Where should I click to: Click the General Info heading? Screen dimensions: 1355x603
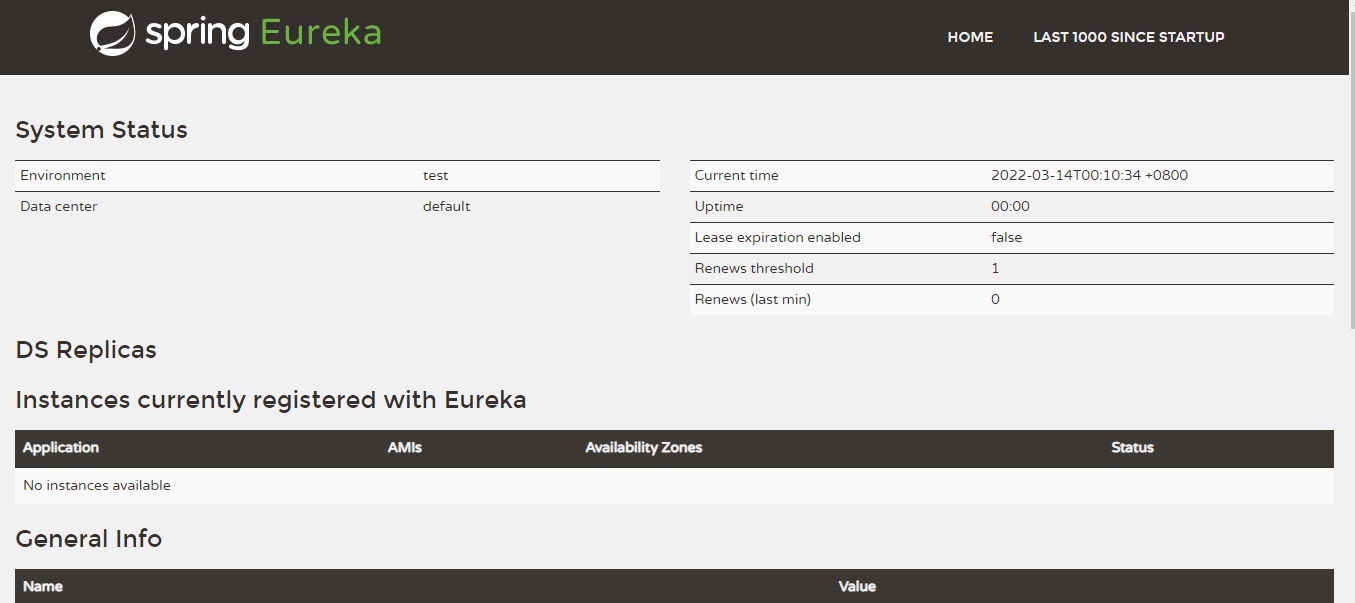pos(89,539)
